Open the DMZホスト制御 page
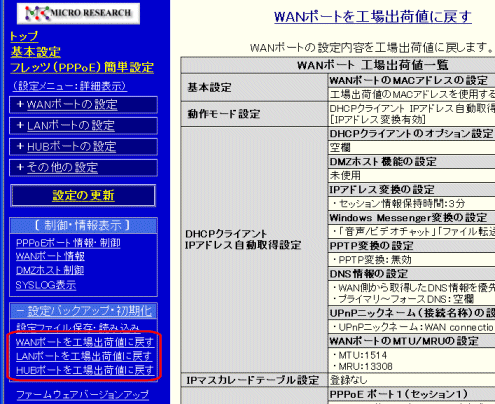Viewport: 495px width, 404px height. point(50,270)
